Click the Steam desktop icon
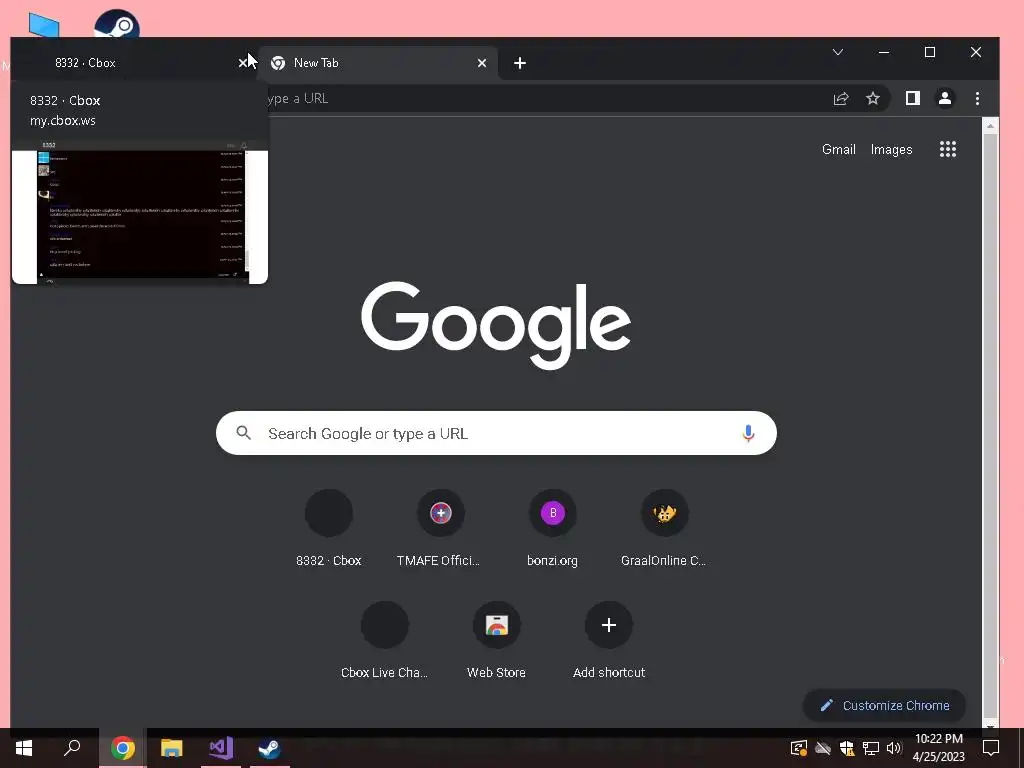 point(117,24)
